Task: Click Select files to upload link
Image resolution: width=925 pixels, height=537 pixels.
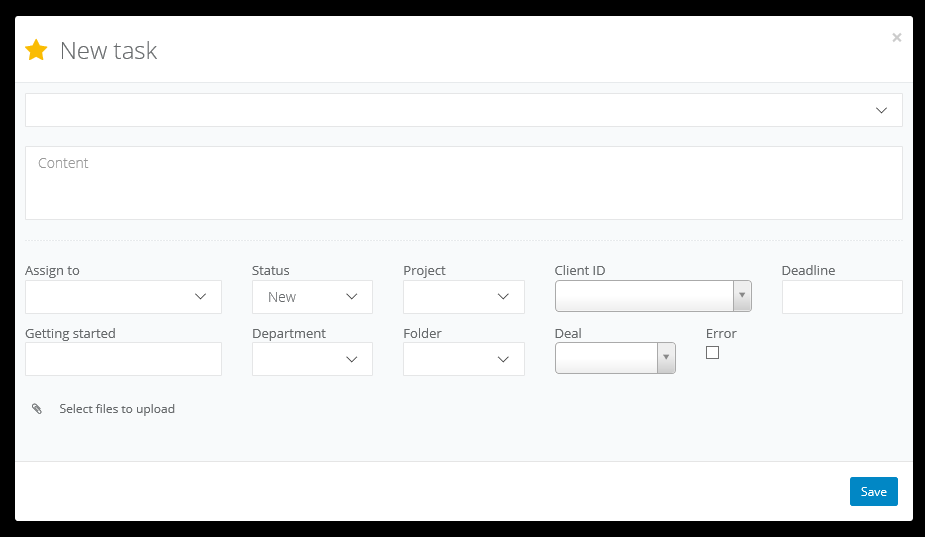Action: click(x=117, y=409)
